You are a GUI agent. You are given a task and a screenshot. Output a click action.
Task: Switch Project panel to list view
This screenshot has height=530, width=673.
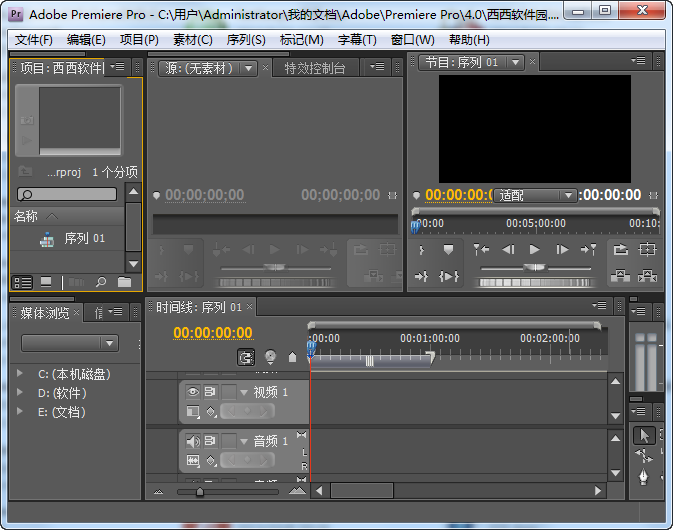tap(22, 283)
